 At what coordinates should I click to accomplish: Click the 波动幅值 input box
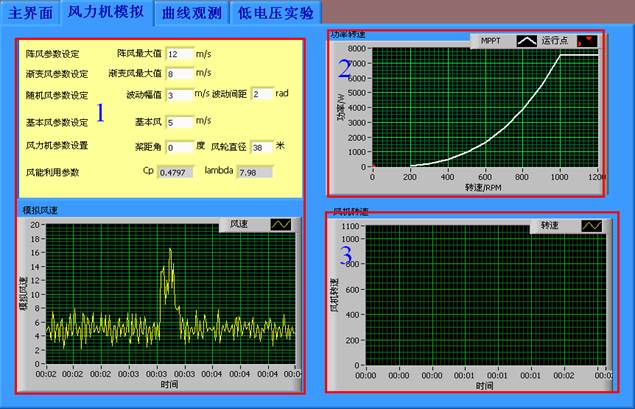click(x=179, y=95)
